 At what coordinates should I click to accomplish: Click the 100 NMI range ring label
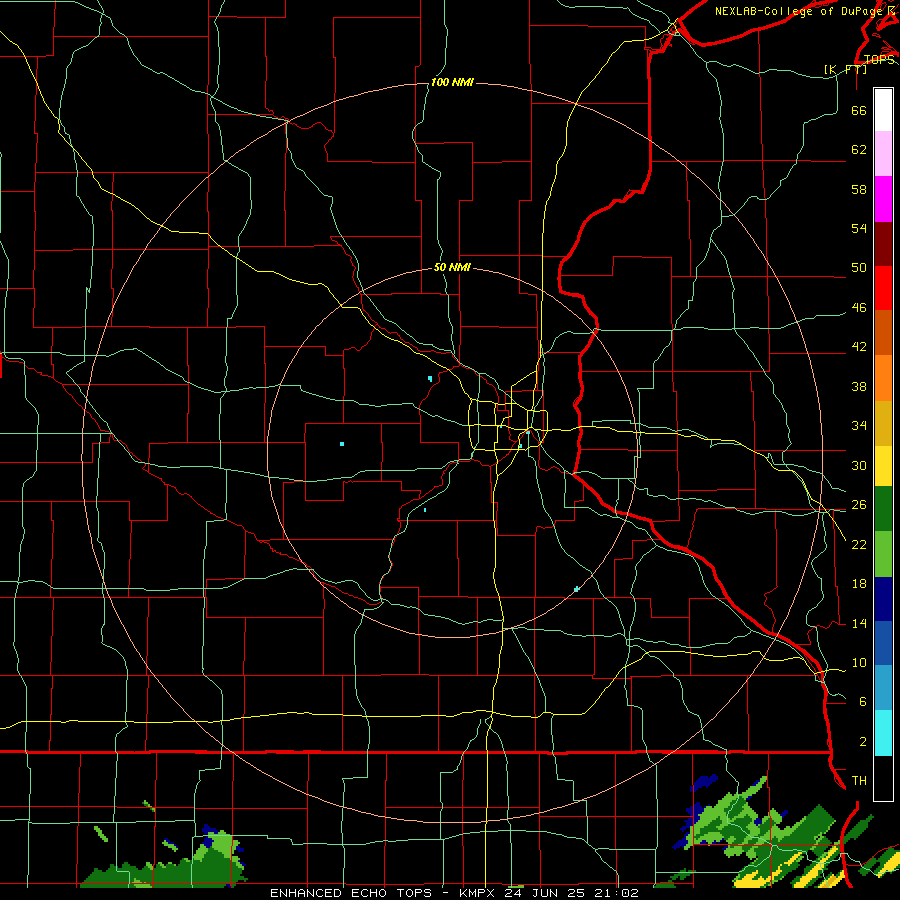[452, 83]
